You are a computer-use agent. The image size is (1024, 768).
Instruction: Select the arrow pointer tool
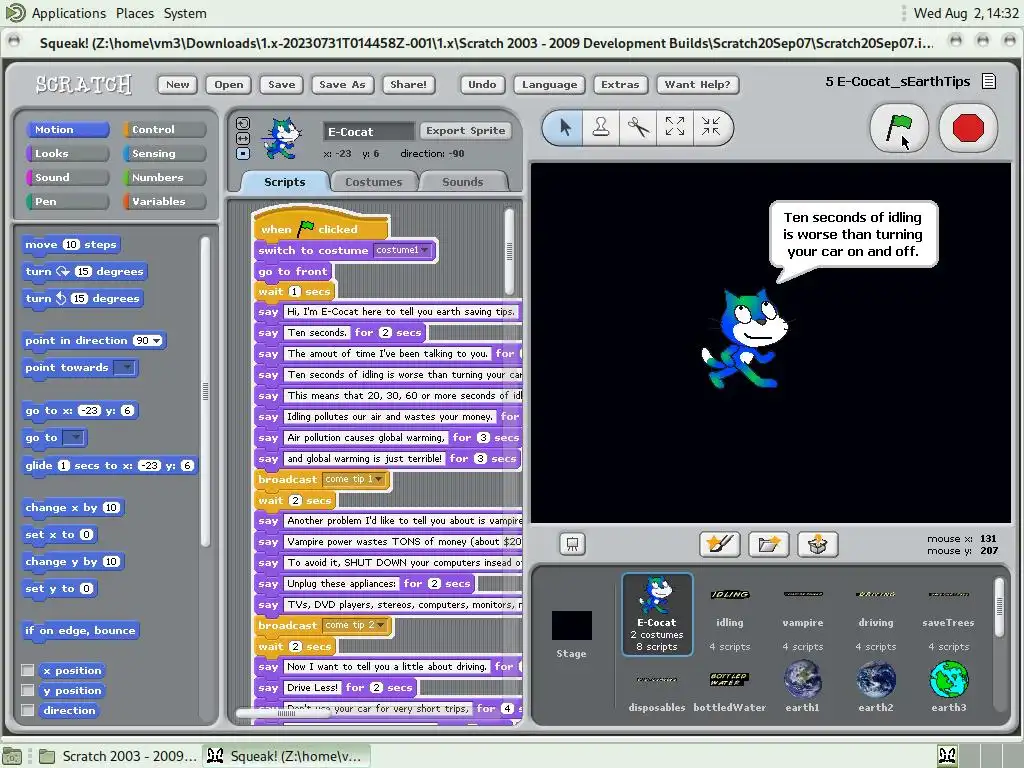click(565, 127)
